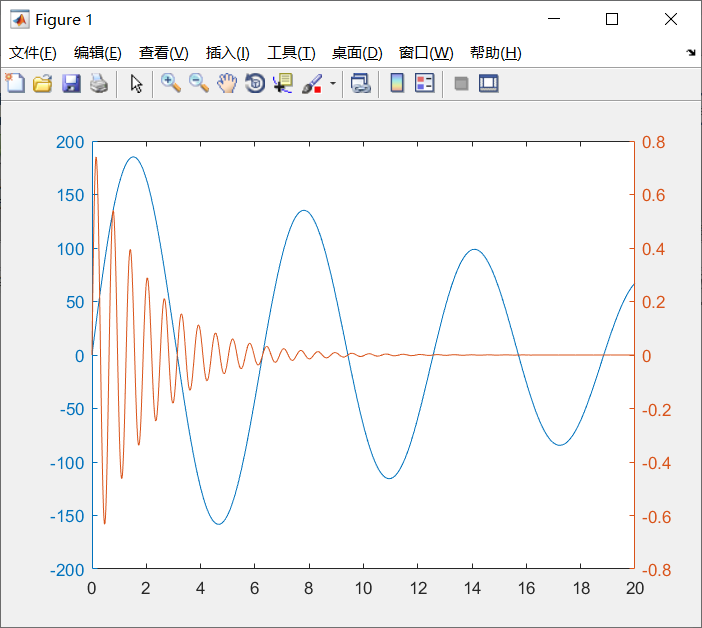Screen dimensions: 702x628
Task: Insert a legend using the toolbar icon
Action: [x=424, y=83]
